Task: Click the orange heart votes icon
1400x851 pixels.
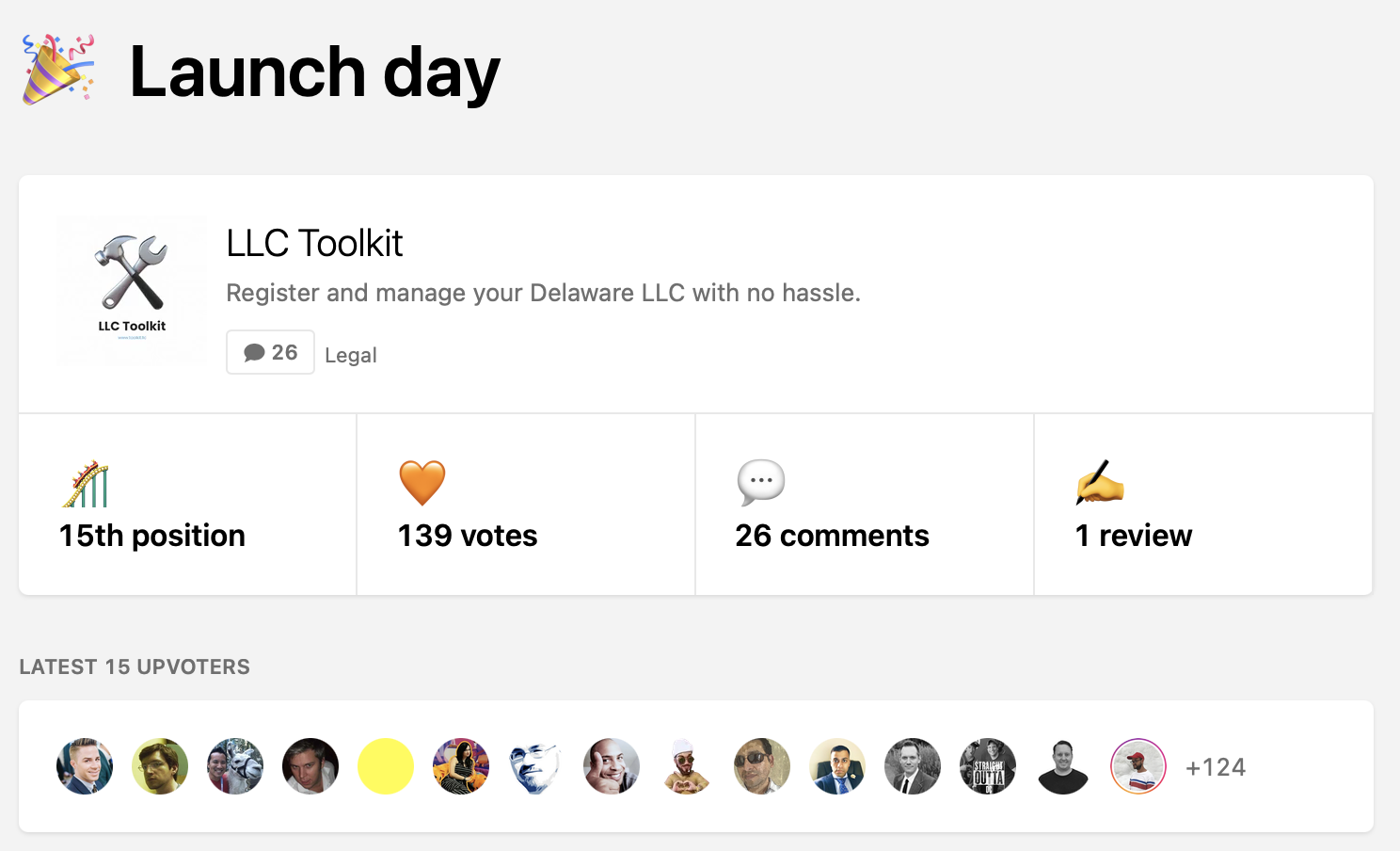Action: tap(422, 483)
